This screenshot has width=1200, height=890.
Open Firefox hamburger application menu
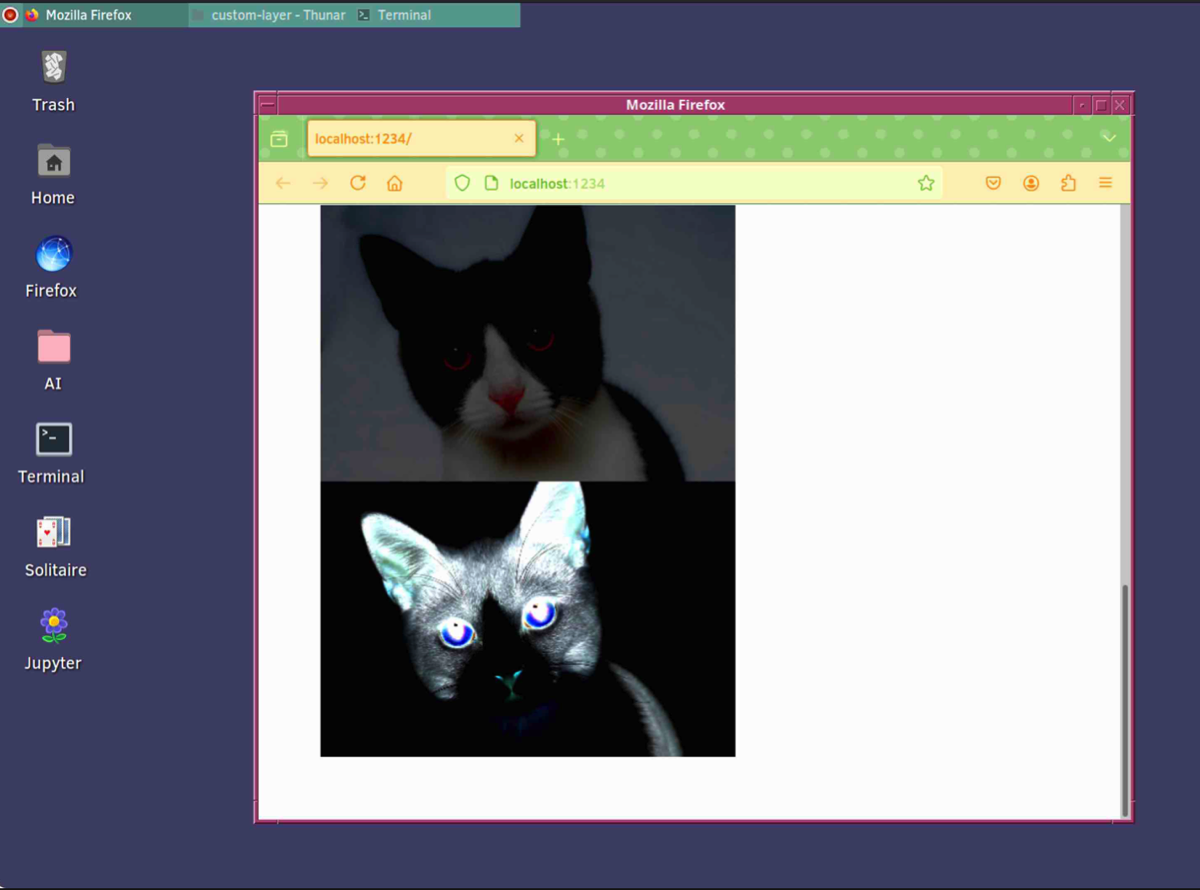[1105, 183]
